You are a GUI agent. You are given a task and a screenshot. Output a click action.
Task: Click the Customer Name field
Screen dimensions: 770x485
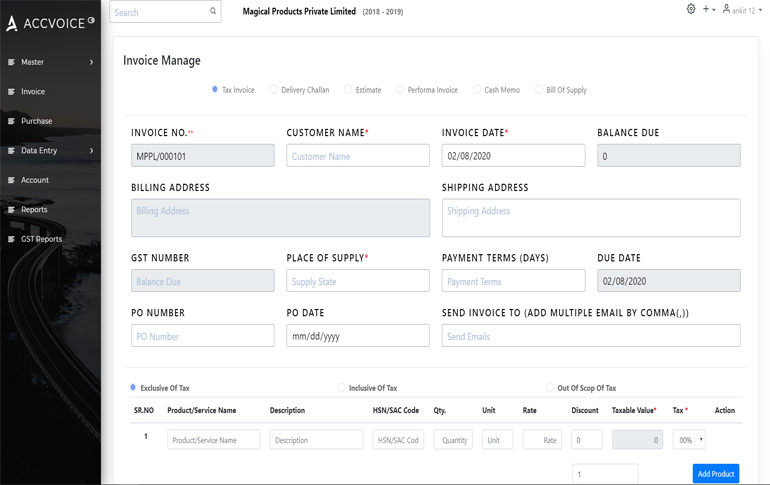[x=357, y=156]
